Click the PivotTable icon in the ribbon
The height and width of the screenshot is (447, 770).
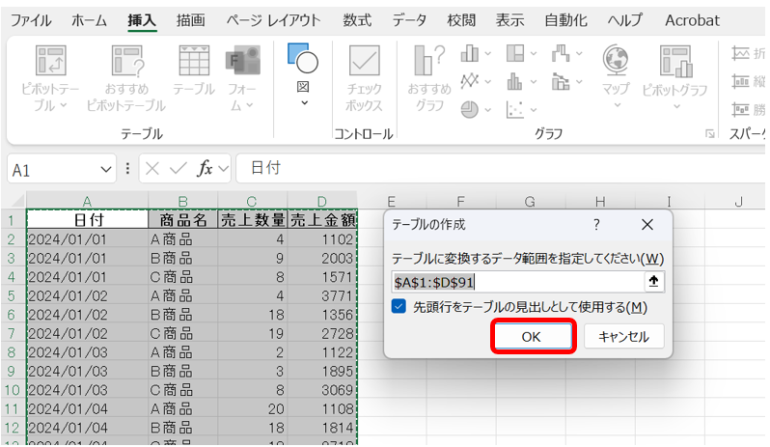tap(51, 61)
